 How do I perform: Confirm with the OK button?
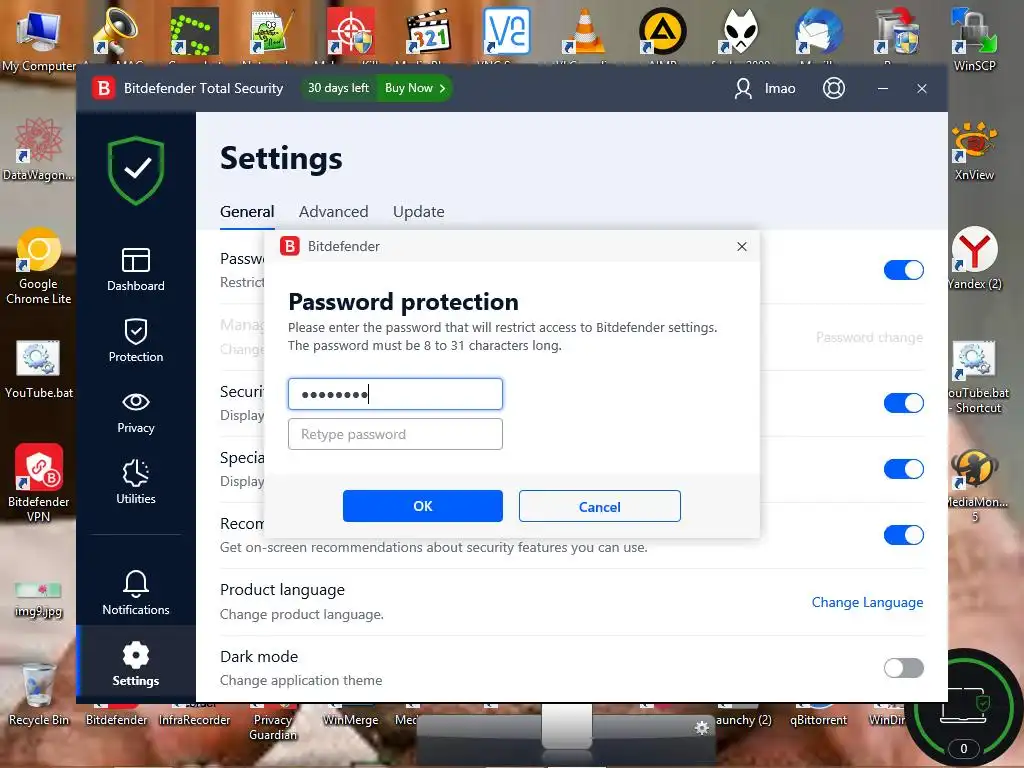click(x=423, y=506)
